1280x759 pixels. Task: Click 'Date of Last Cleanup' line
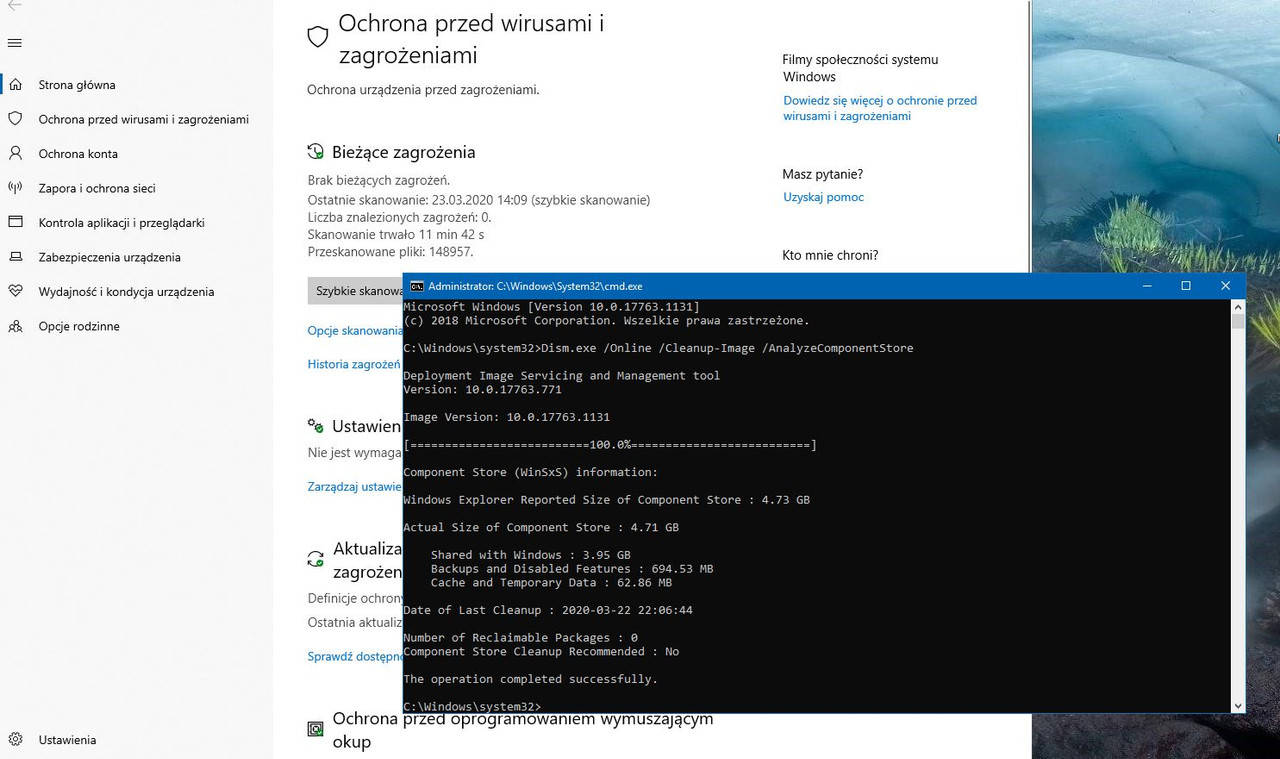548,610
